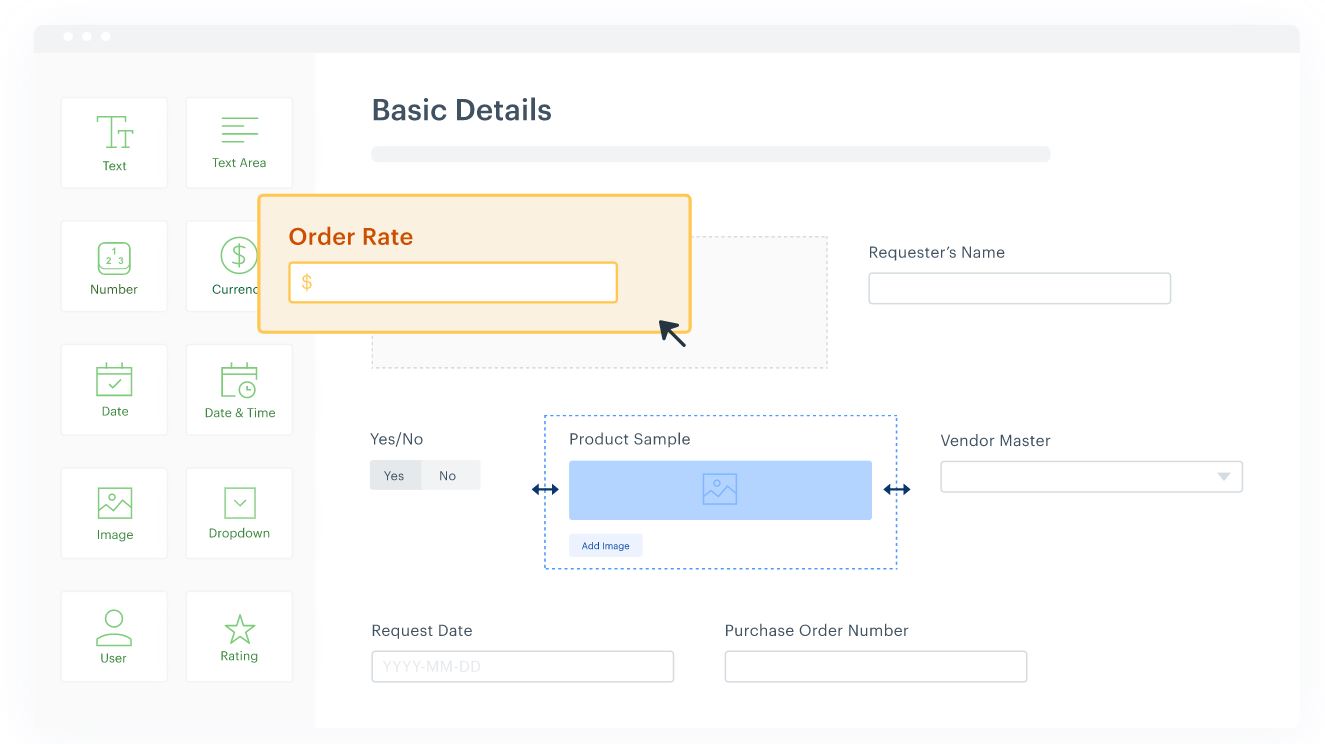Focus the Order Rate dollar input

[x=453, y=283]
